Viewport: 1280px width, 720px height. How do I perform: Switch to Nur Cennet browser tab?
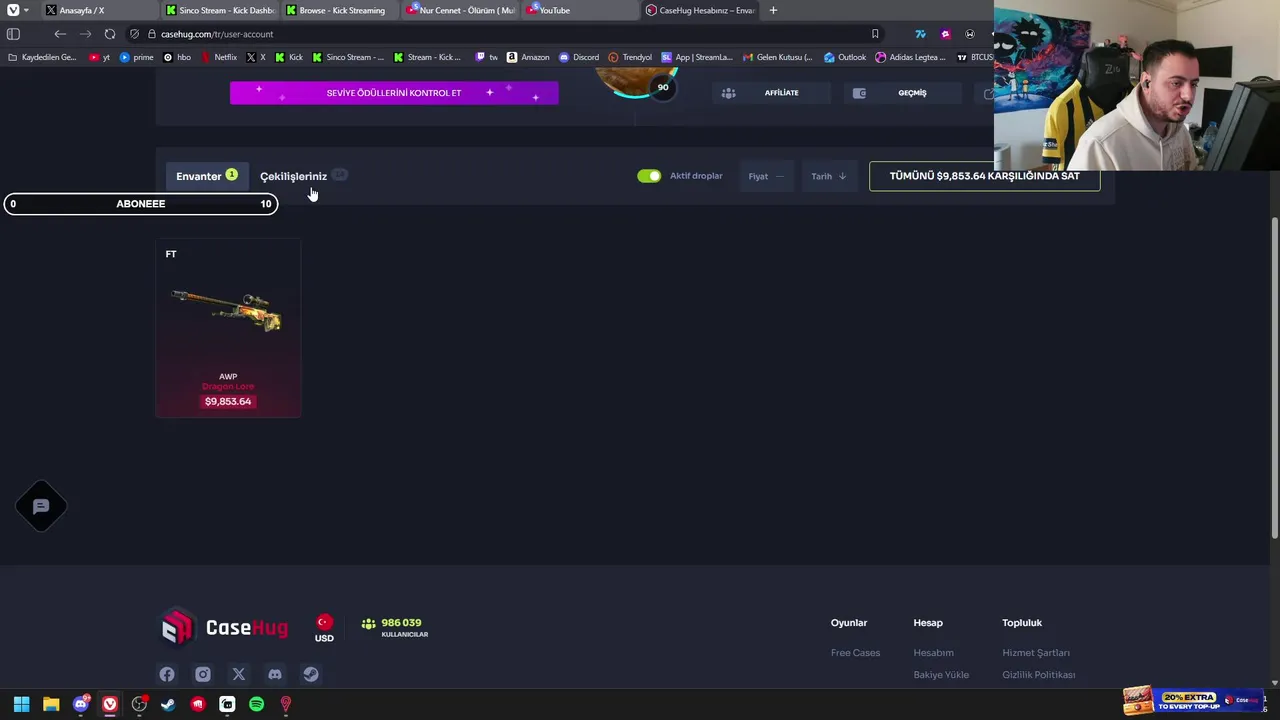(x=460, y=10)
